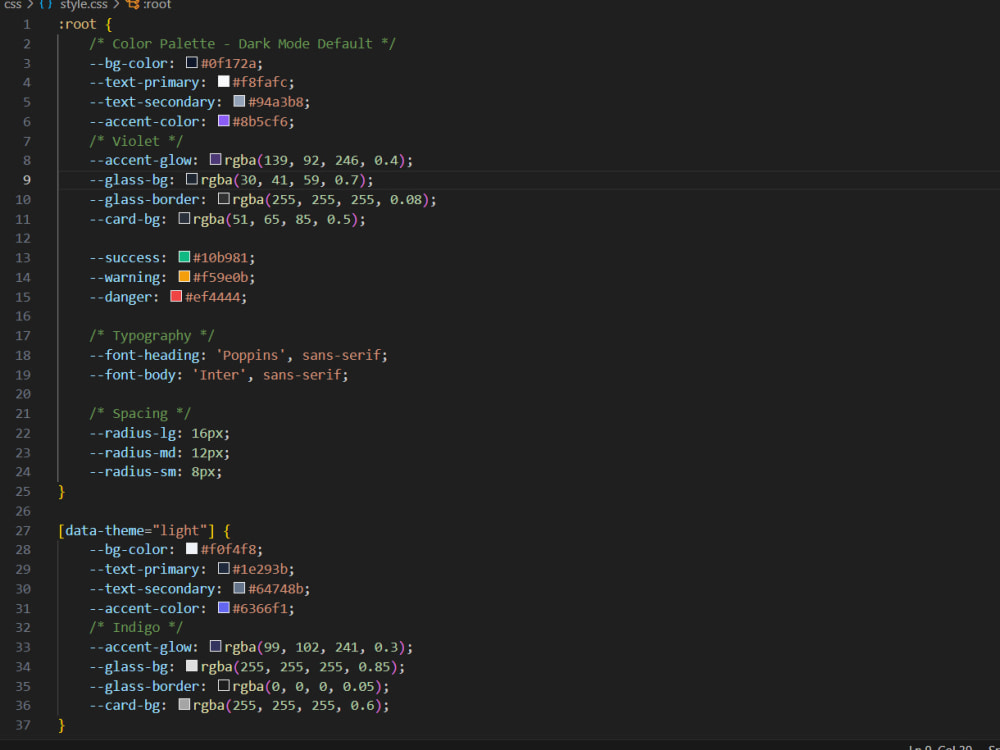Viewport: 1000px width, 750px height.
Task: Open swatch for rgba(255, 255, 255, 0.08)
Action: point(223,199)
